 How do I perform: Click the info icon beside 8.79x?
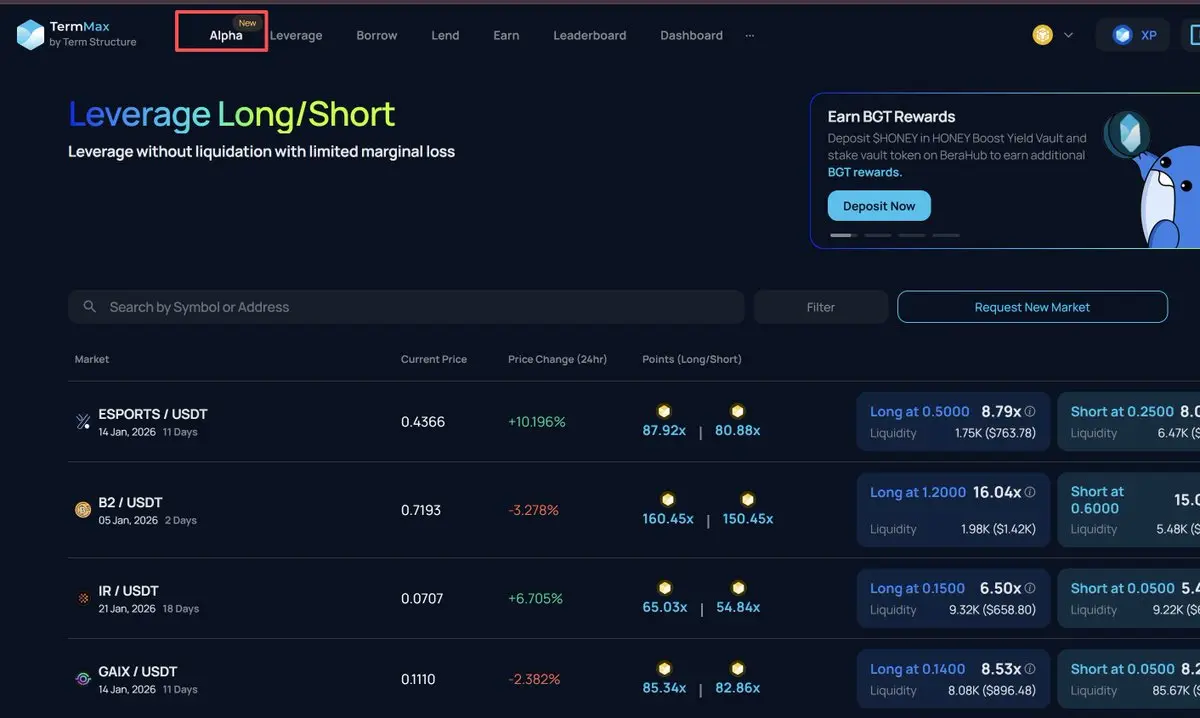coord(1030,411)
